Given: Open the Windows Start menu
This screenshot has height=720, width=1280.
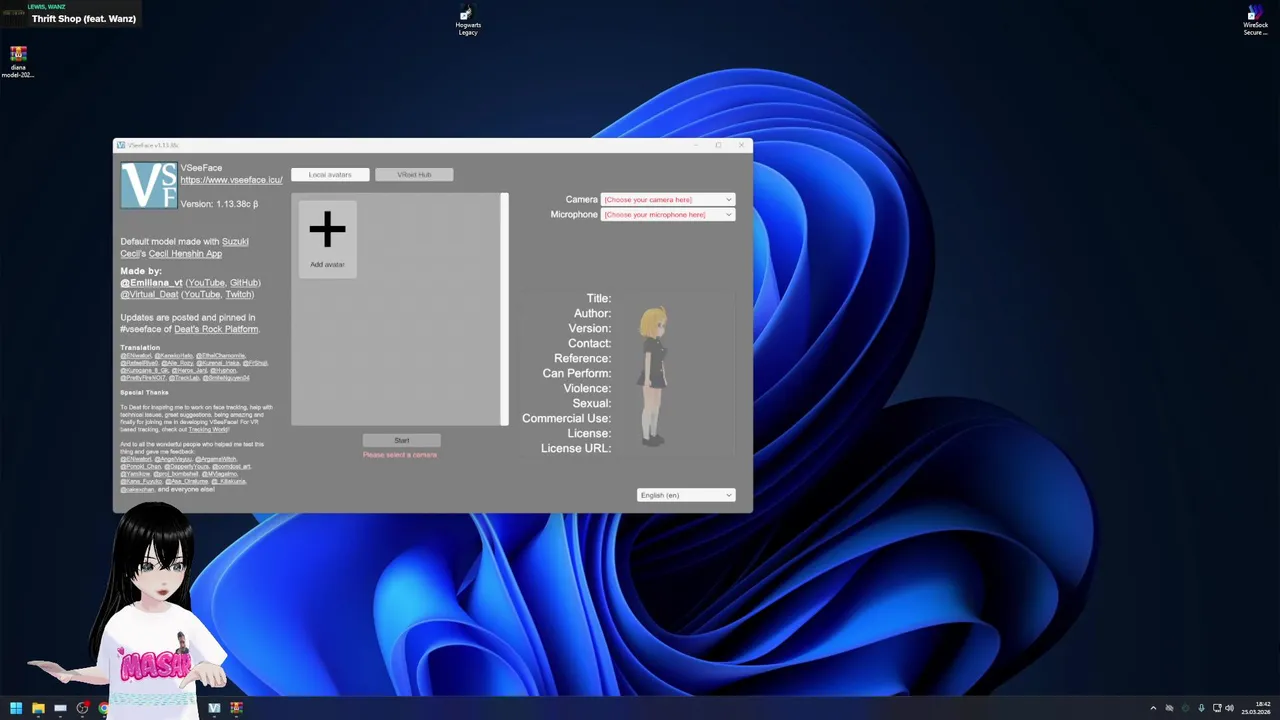Looking at the screenshot, I should tap(16, 708).
